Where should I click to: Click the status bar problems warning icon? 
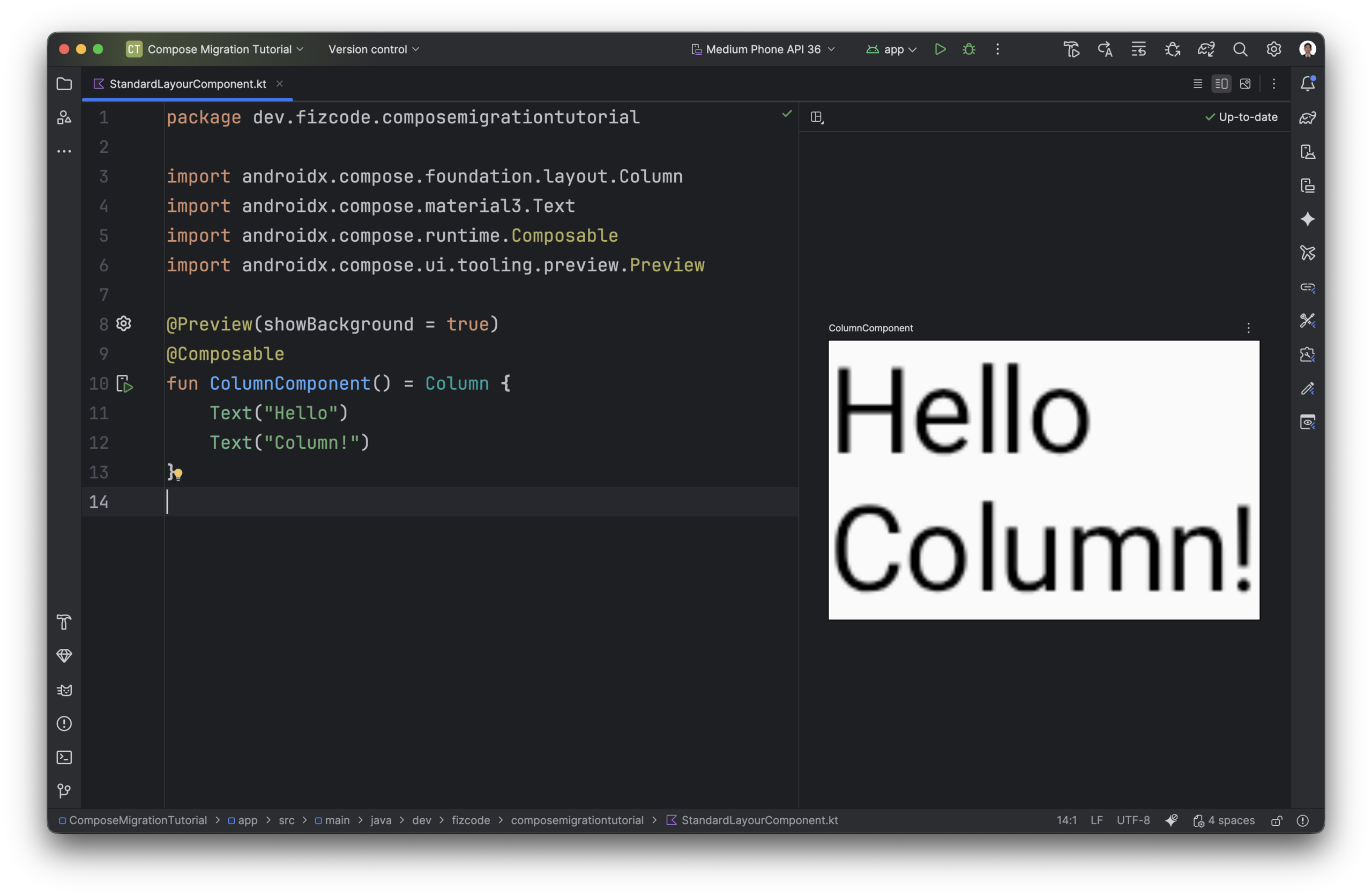[x=1303, y=820]
